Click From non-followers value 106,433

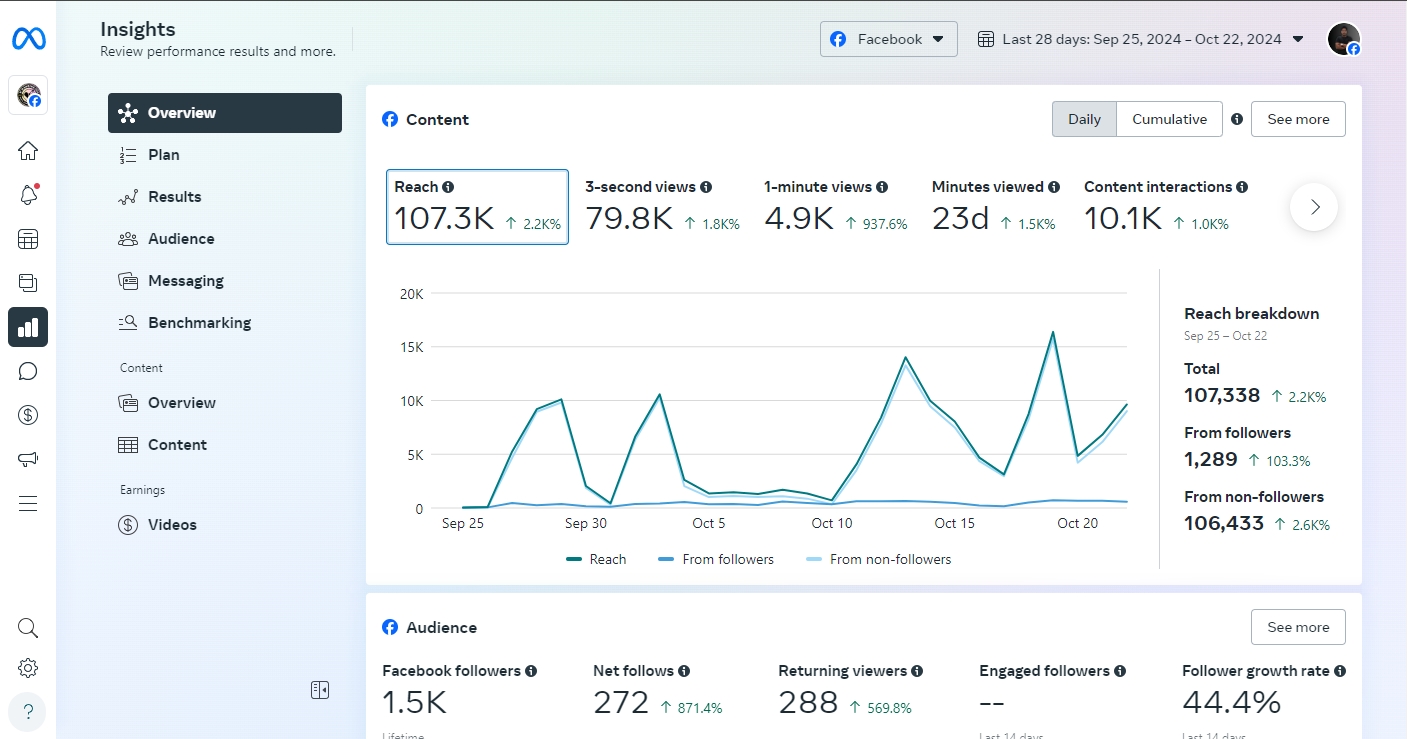tap(1224, 523)
